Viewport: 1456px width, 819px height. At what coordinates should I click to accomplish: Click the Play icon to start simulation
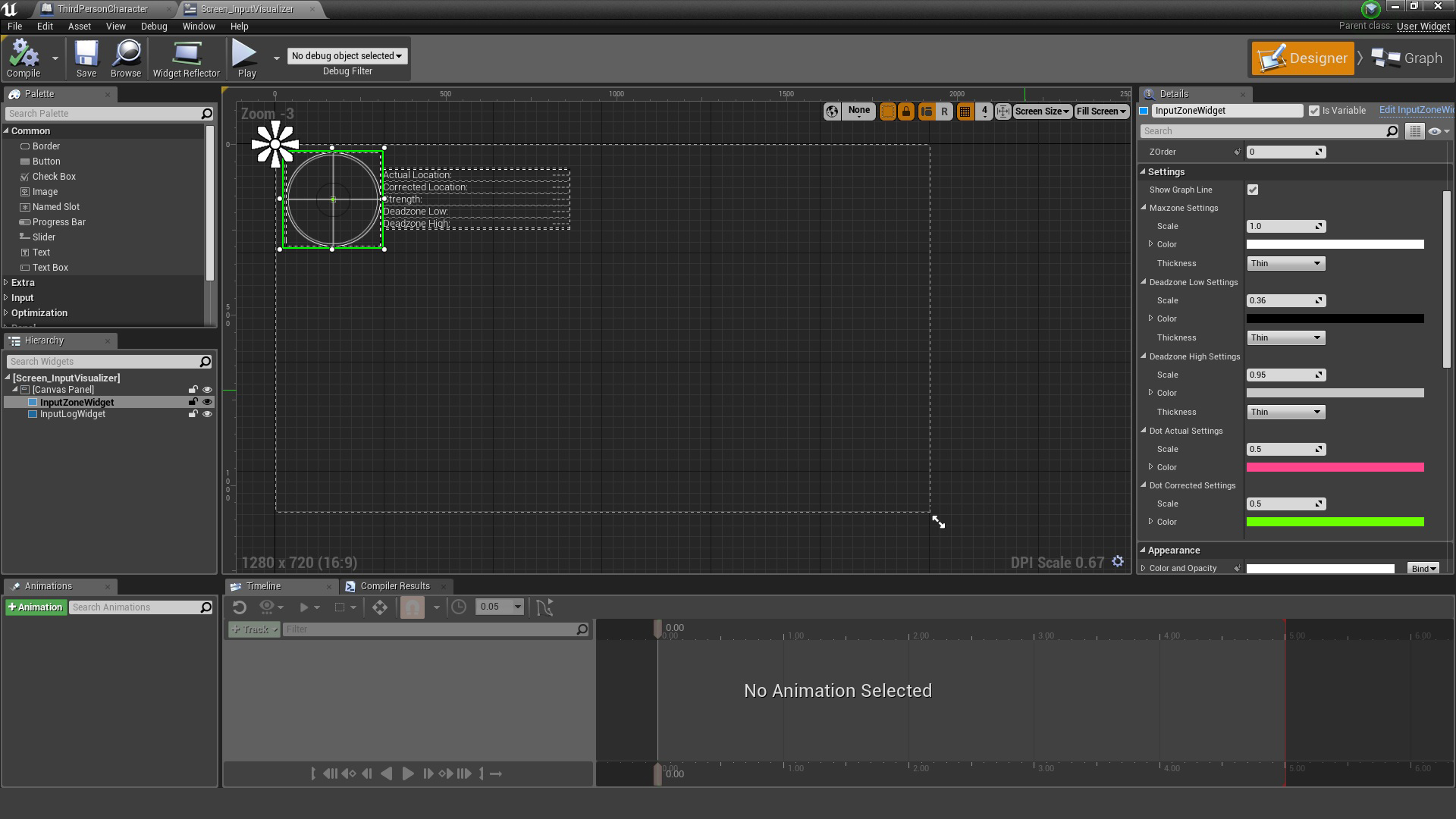point(244,53)
